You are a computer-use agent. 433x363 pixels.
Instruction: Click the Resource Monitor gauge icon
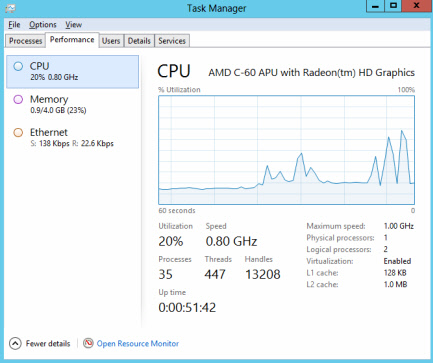(88, 343)
